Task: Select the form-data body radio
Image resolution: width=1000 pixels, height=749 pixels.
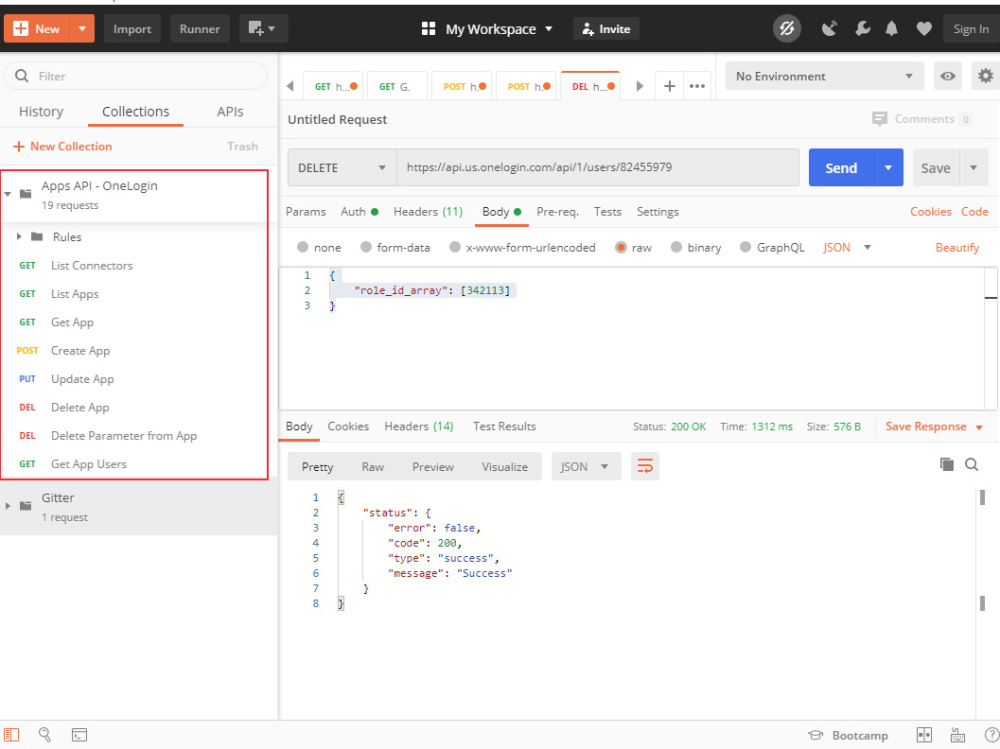Action: click(x=365, y=247)
